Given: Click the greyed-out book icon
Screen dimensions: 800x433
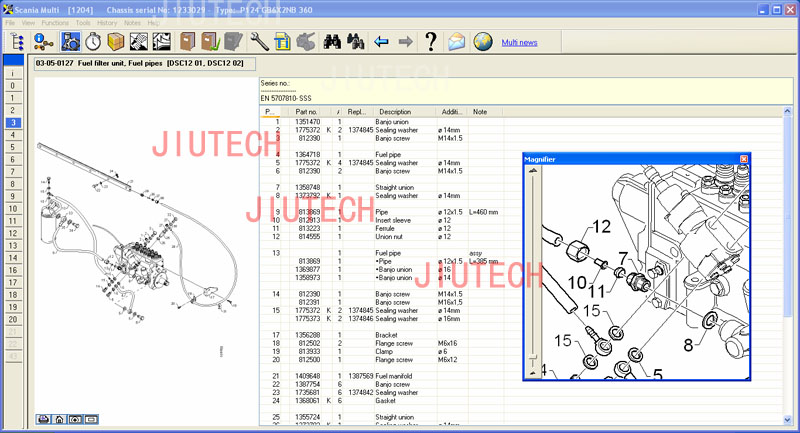Looking at the screenshot, I should coord(233,42).
